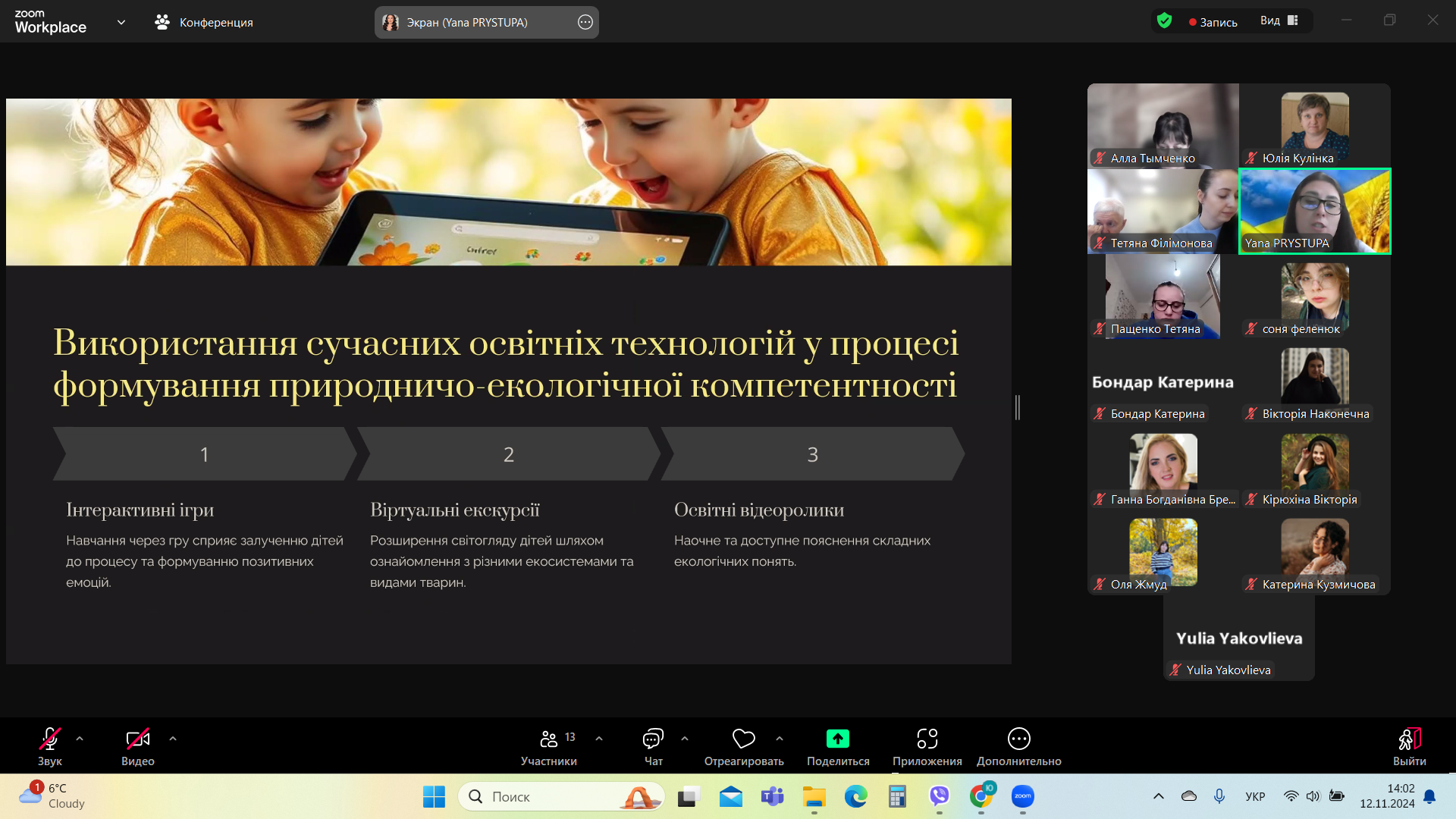Viewport: 1456px width, 819px height.
Task: Click the Запись recording indicator
Action: pos(1213,22)
